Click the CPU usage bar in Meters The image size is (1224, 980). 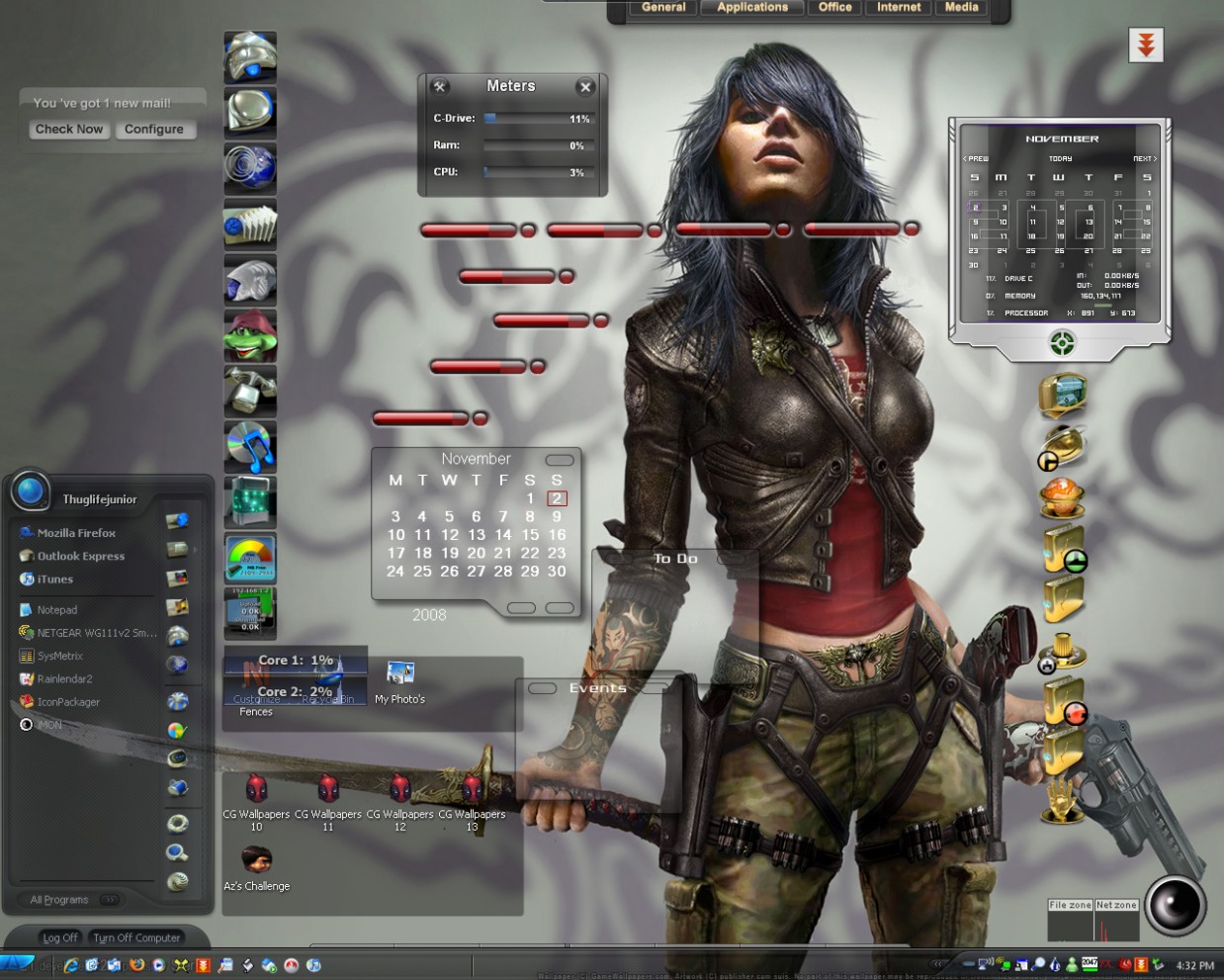[537, 172]
